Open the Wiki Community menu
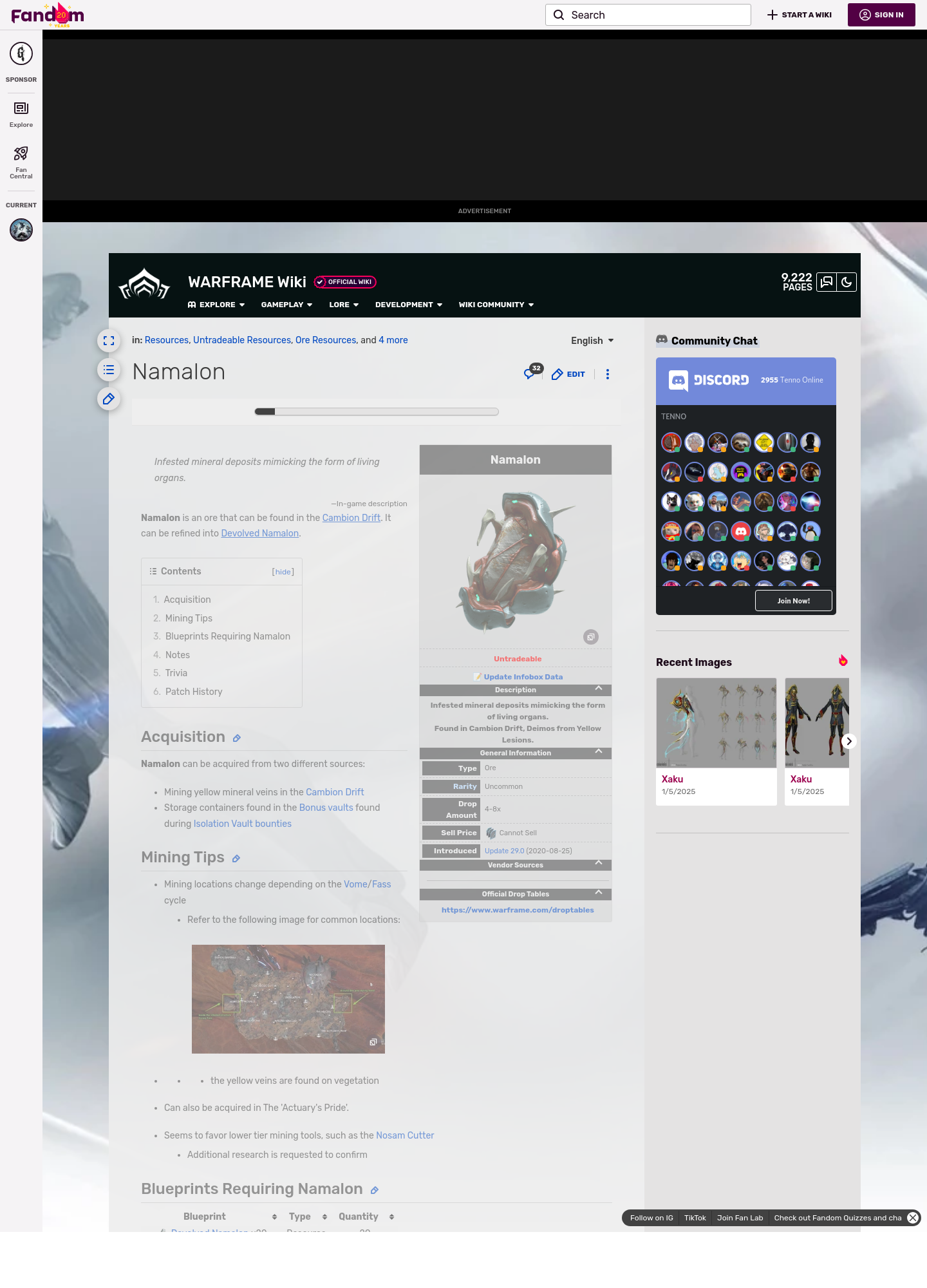The width and height of the screenshot is (927, 1288). point(496,305)
